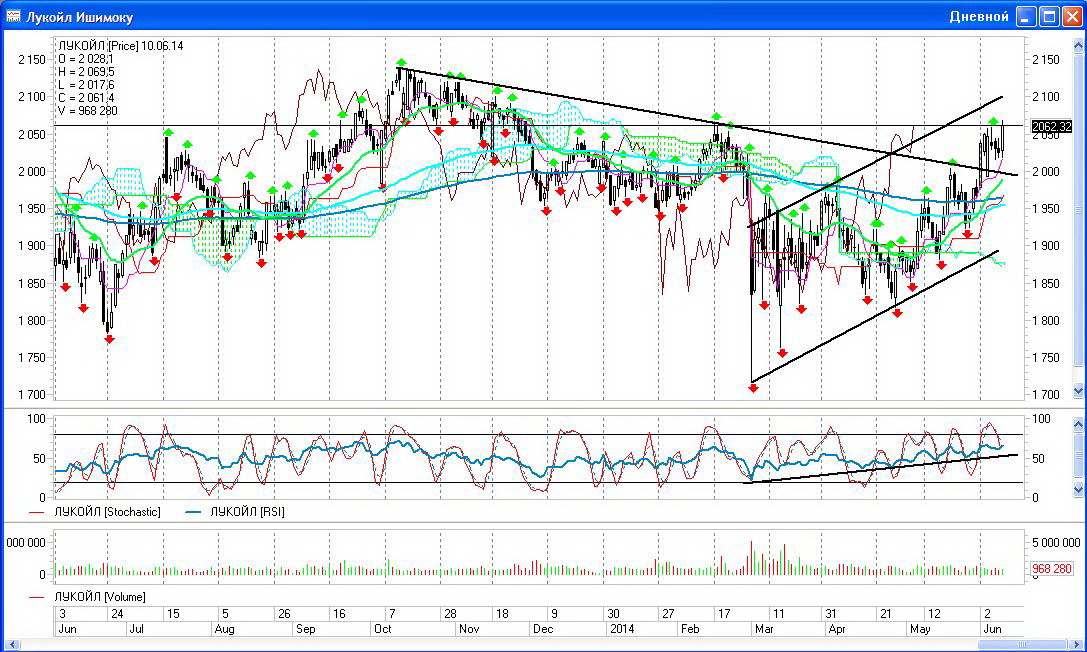Click the red 968 280 volume tag
Viewport: 1087px width, 652px height.
coord(1051,569)
